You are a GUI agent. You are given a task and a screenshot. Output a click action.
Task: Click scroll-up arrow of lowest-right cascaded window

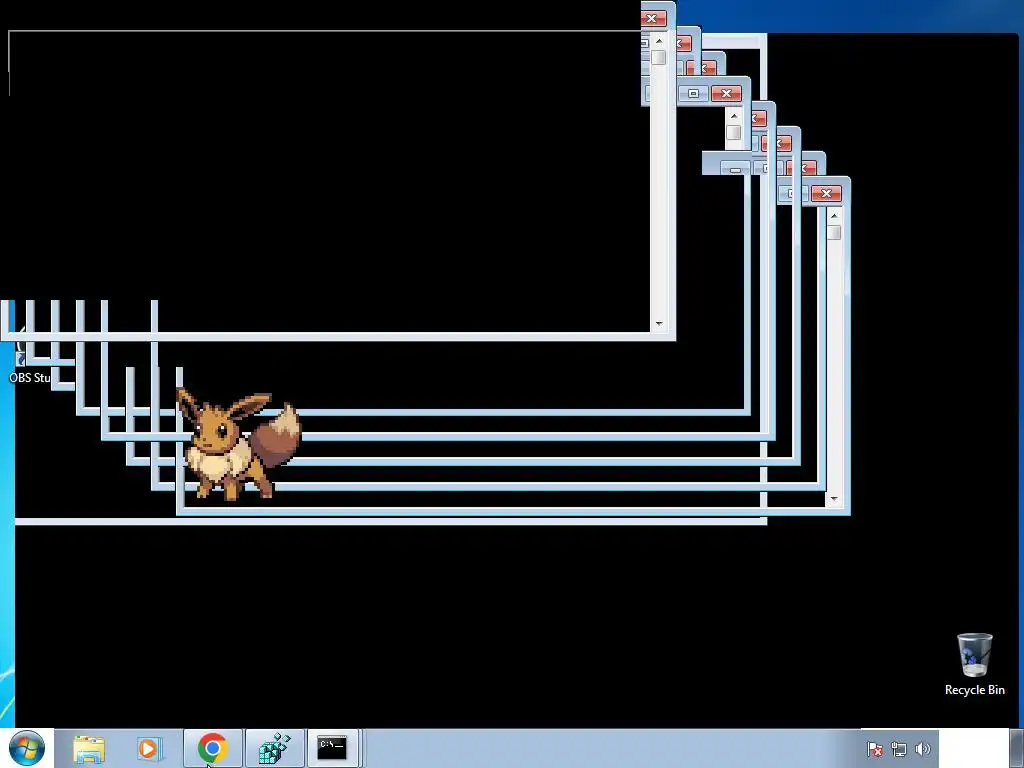tap(834, 216)
